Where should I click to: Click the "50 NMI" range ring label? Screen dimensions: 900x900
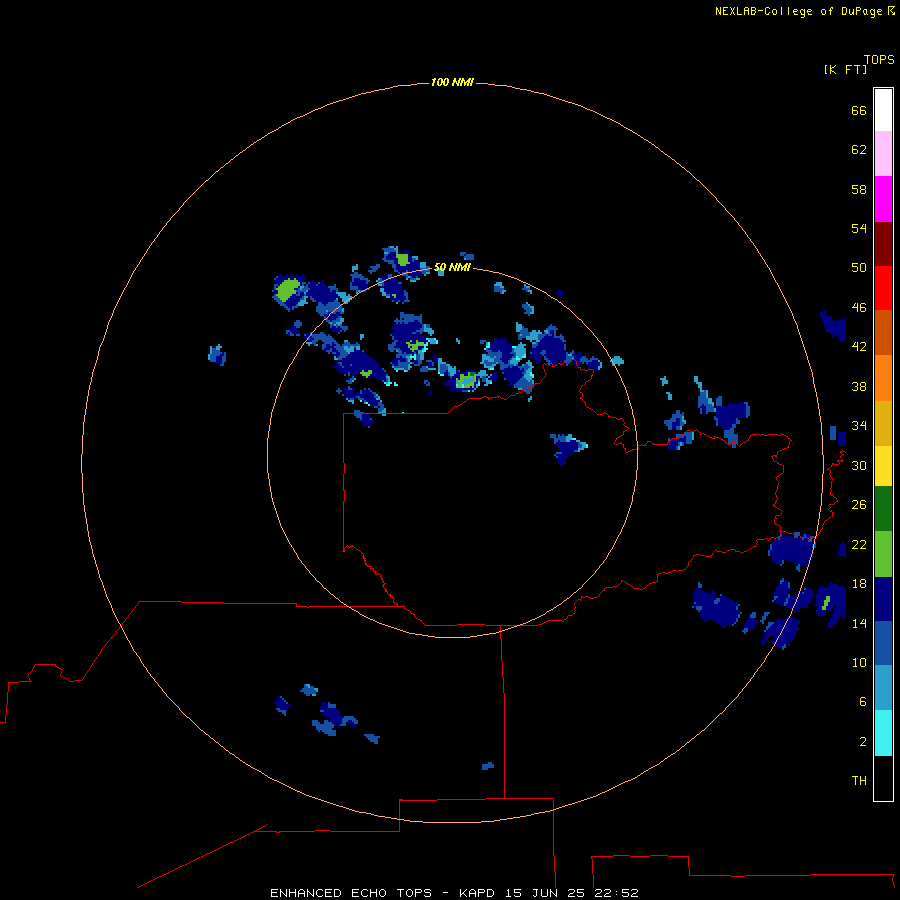click(x=452, y=267)
